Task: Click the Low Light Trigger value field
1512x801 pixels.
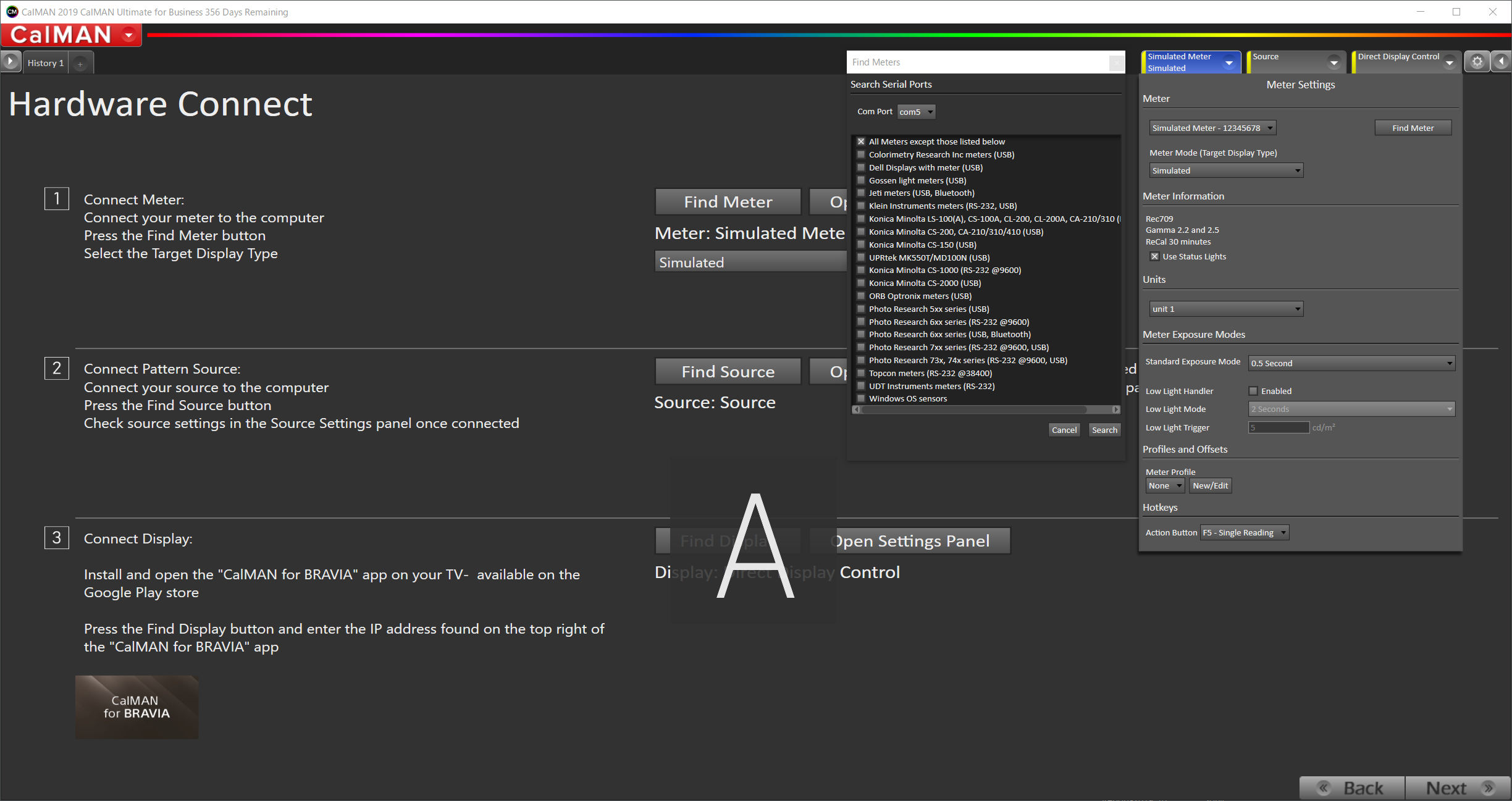Action: point(1279,427)
